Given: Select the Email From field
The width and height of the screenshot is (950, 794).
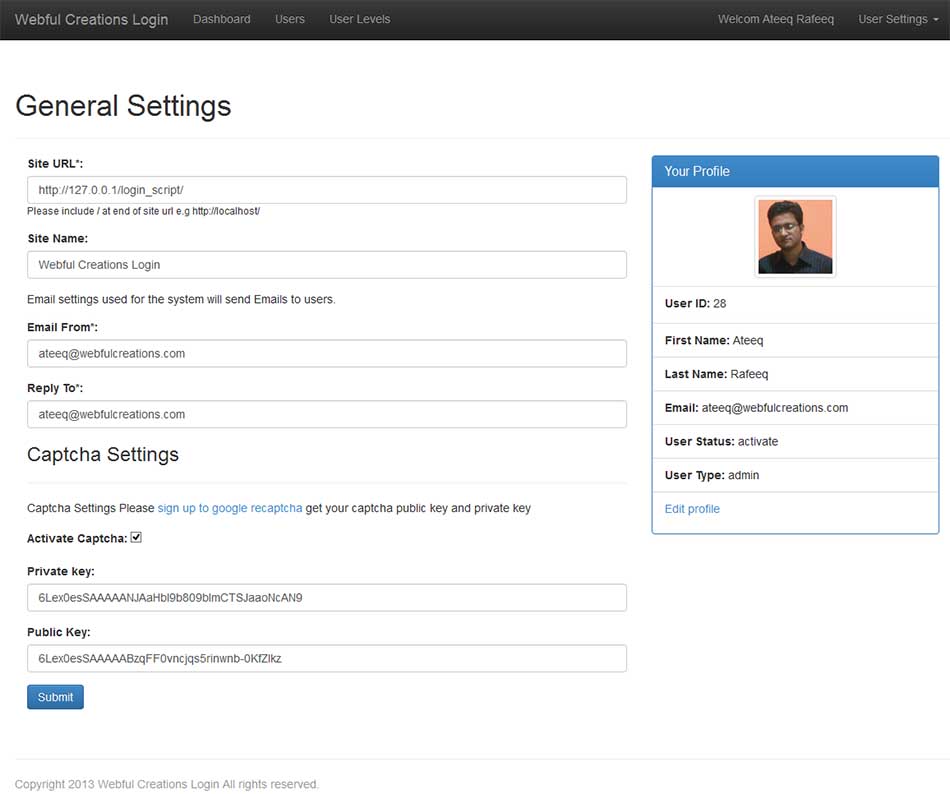Looking at the screenshot, I should point(326,353).
